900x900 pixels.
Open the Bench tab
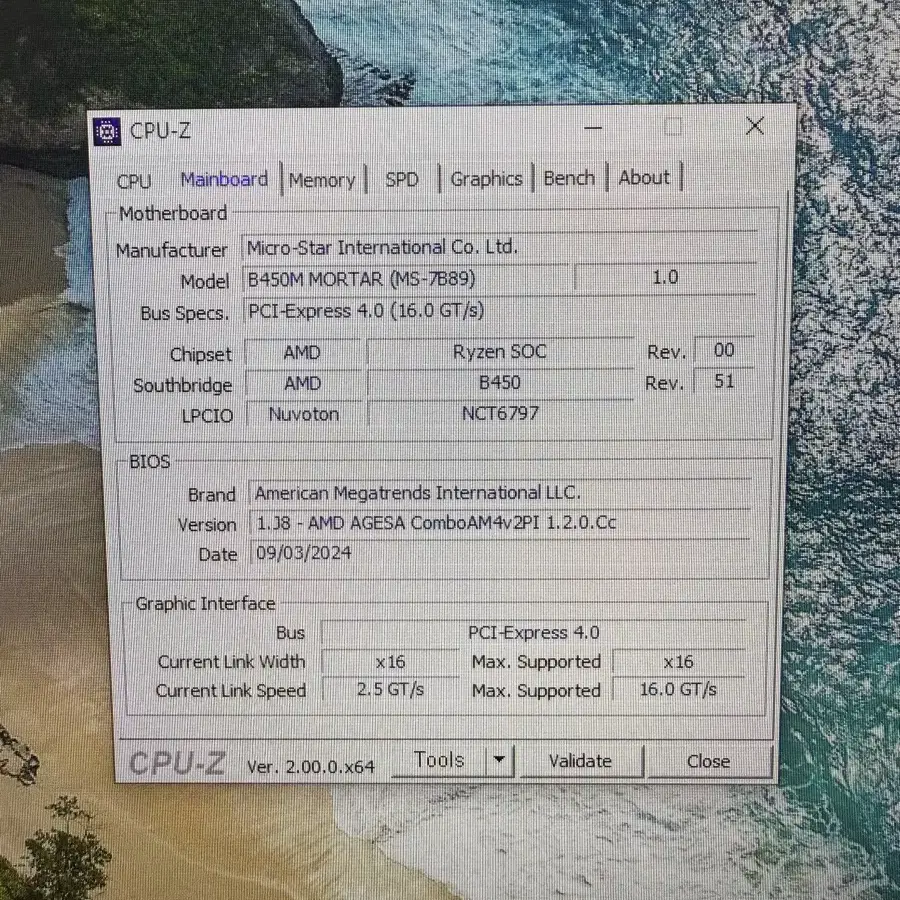pyautogui.click(x=569, y=178)
